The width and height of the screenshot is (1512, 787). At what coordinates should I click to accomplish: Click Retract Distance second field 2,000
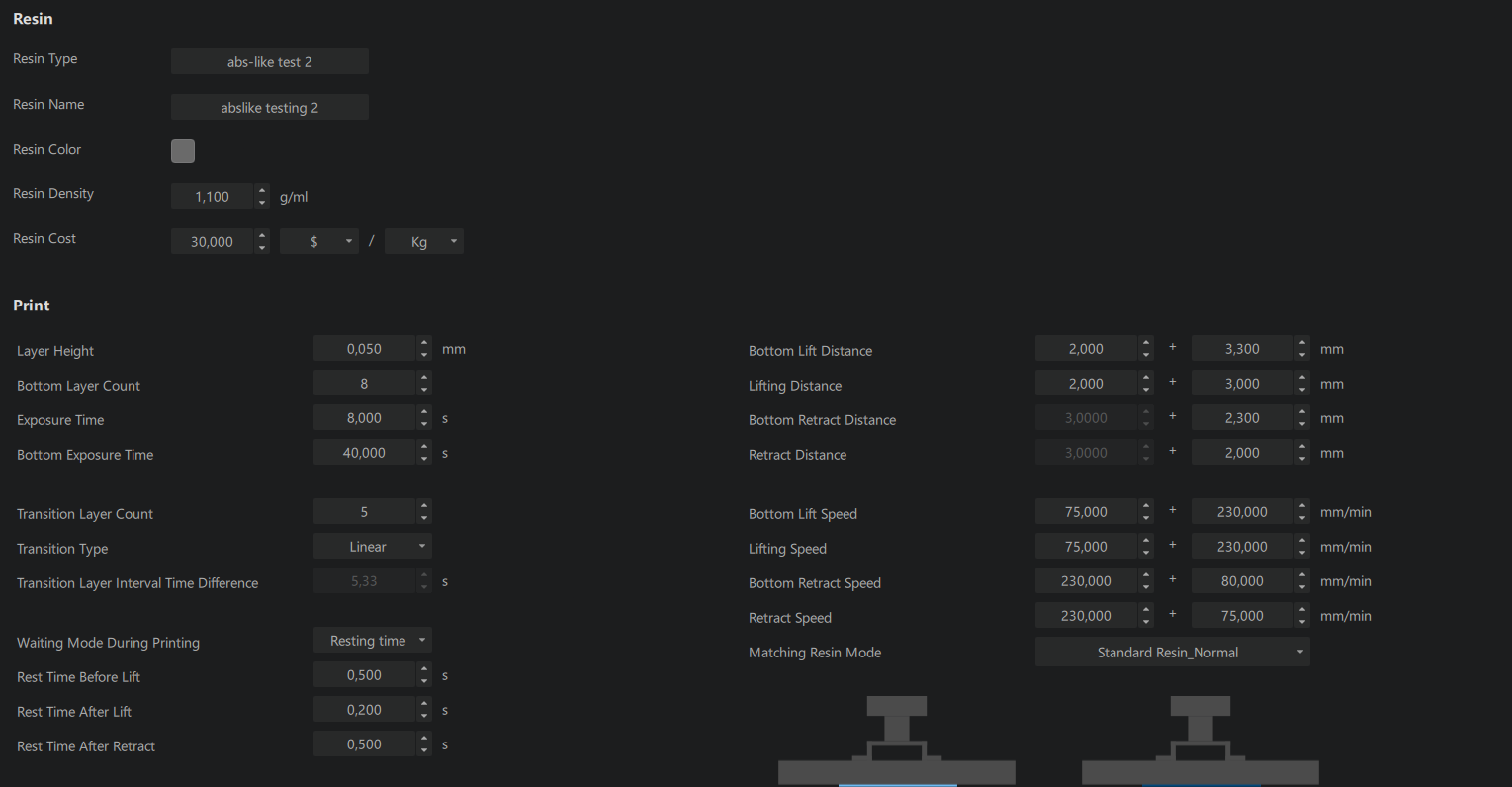pyautogui.click(x=1242, y=452)
